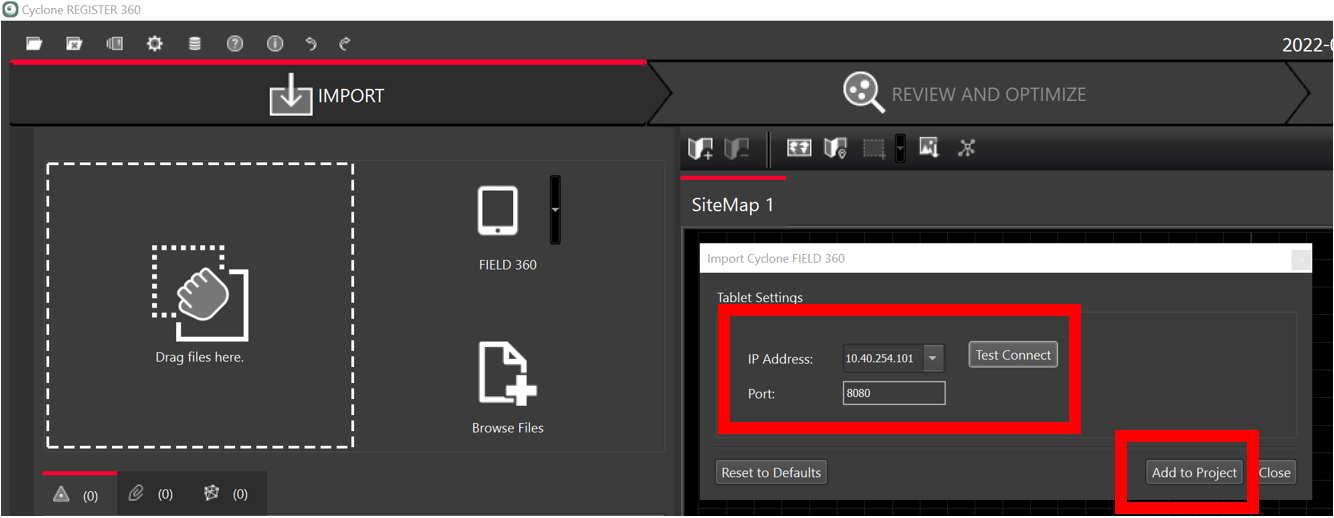The image size is (1334, 518).
Task: Click the database storage icon
Action: [195, 44]
